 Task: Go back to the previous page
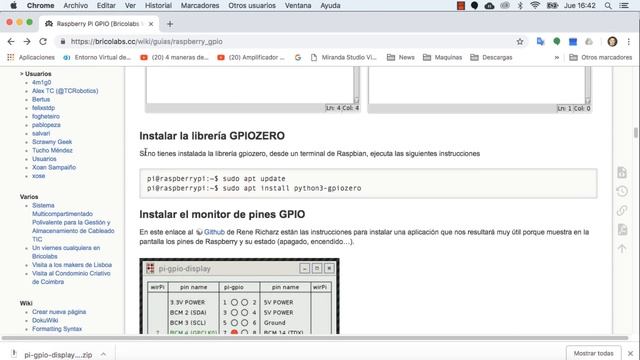(11, 42)
